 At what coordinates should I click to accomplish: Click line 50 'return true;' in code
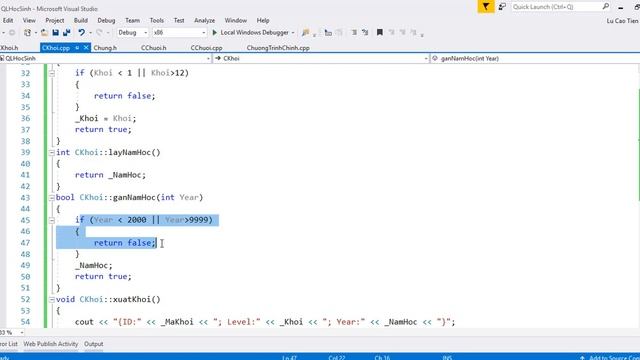pos(103,277)
